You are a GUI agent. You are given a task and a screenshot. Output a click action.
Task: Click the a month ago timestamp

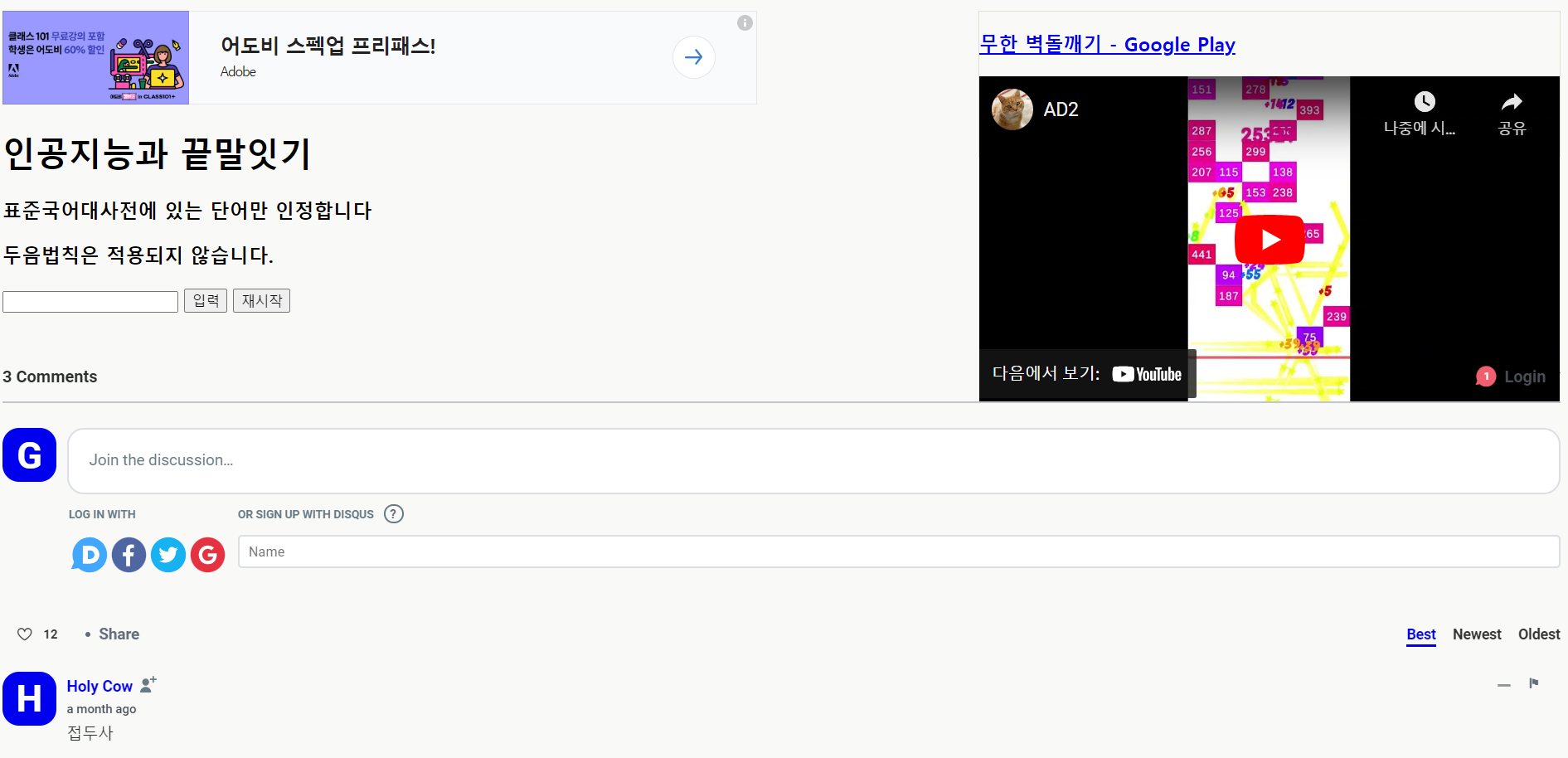pyautogui.click(x=101, y=709)
